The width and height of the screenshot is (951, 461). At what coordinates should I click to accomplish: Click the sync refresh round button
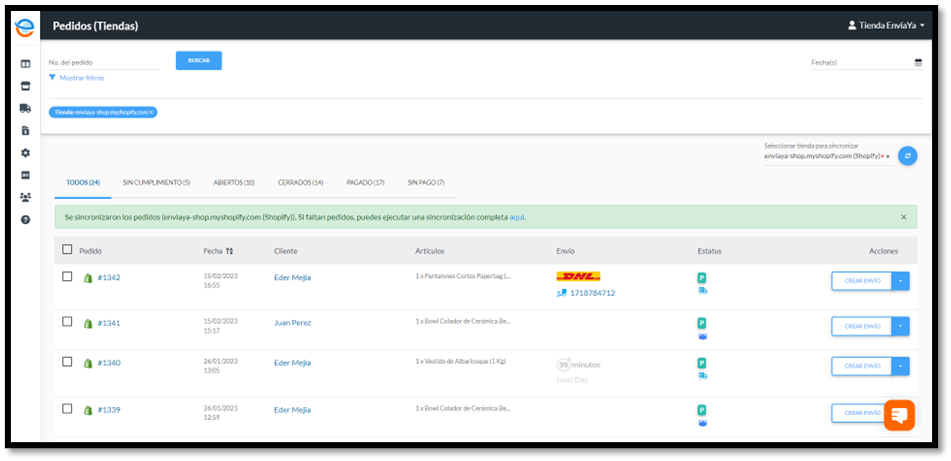[907, 156]
